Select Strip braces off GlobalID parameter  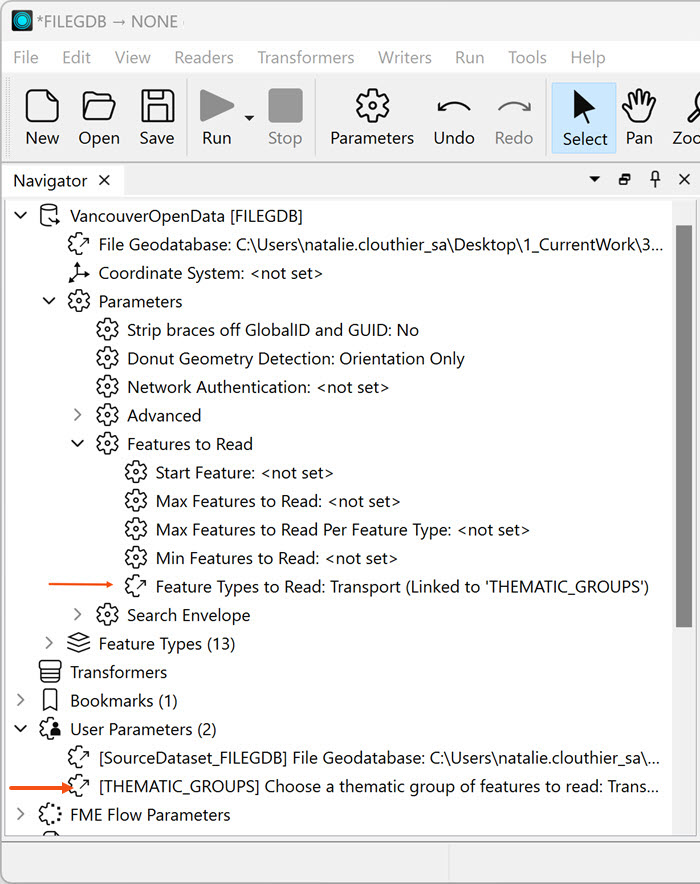coord(273,330)
